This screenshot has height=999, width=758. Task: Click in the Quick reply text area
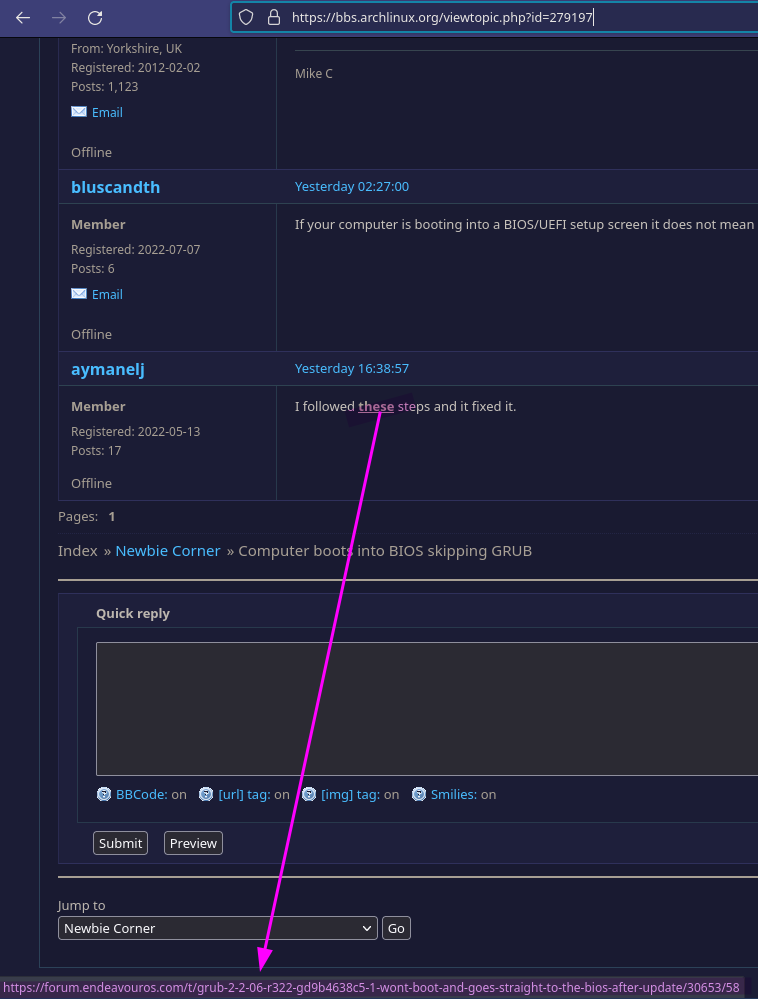coord(427,708)
